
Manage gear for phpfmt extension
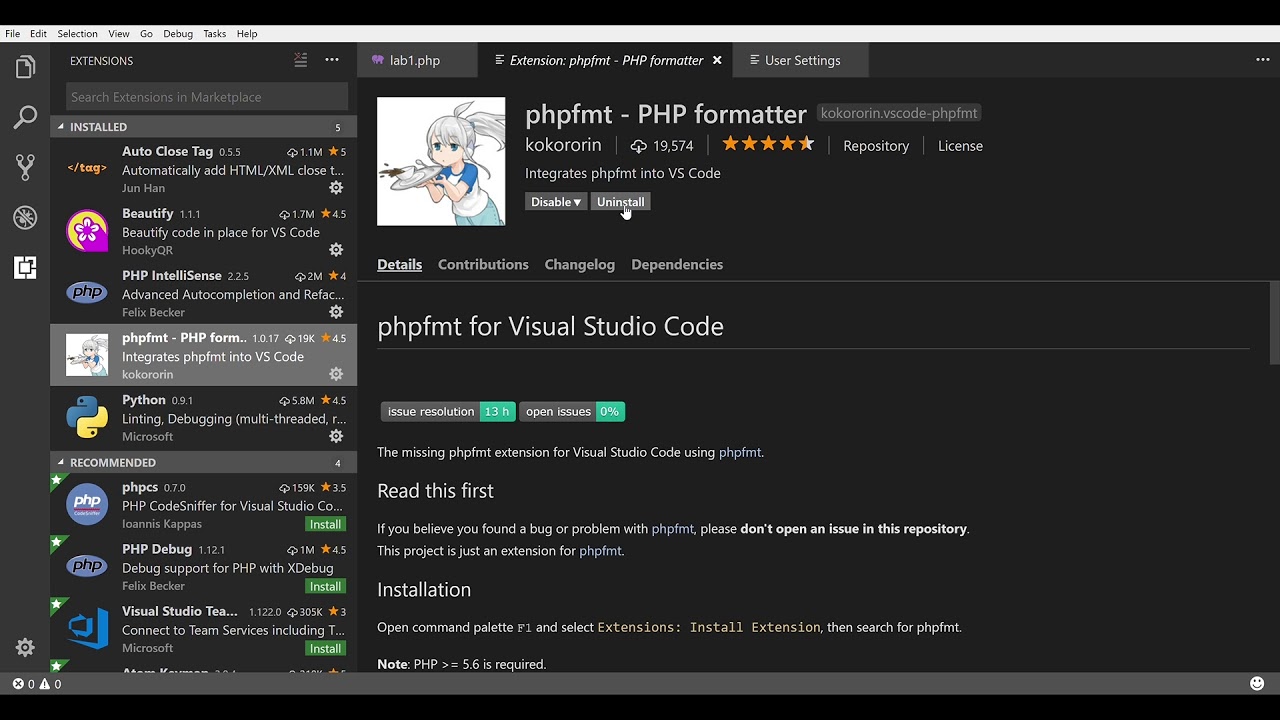click(x=336, y=374)
